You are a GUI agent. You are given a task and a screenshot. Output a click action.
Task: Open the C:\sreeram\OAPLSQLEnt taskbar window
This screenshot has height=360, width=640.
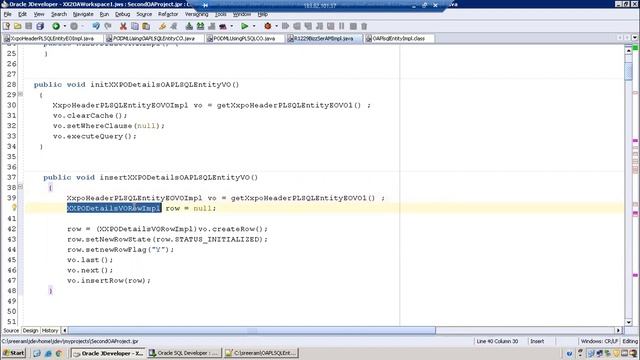261,353
